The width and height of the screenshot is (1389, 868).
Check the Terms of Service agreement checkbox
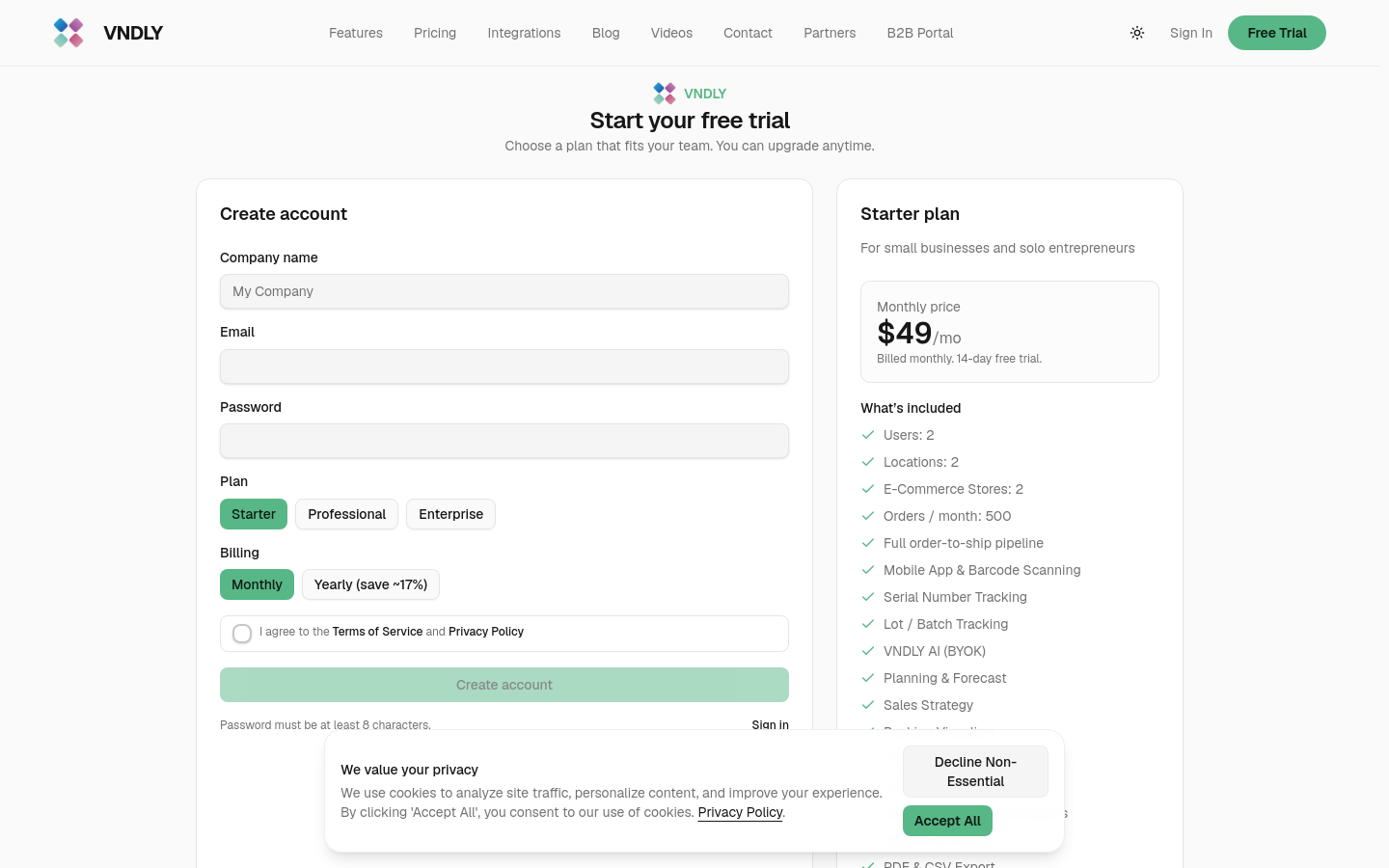(x=242, y=634)
